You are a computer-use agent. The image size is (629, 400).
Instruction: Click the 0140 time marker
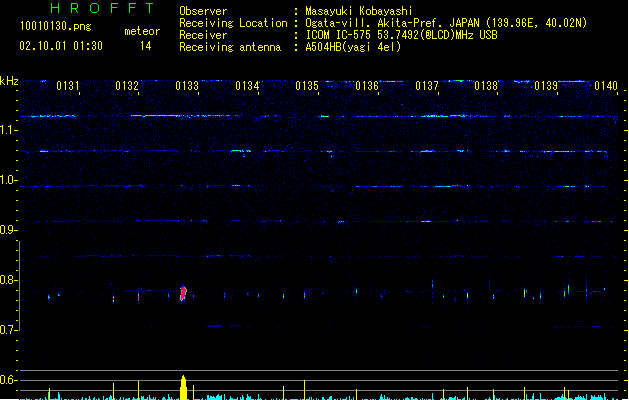click(x=606, y=86)
